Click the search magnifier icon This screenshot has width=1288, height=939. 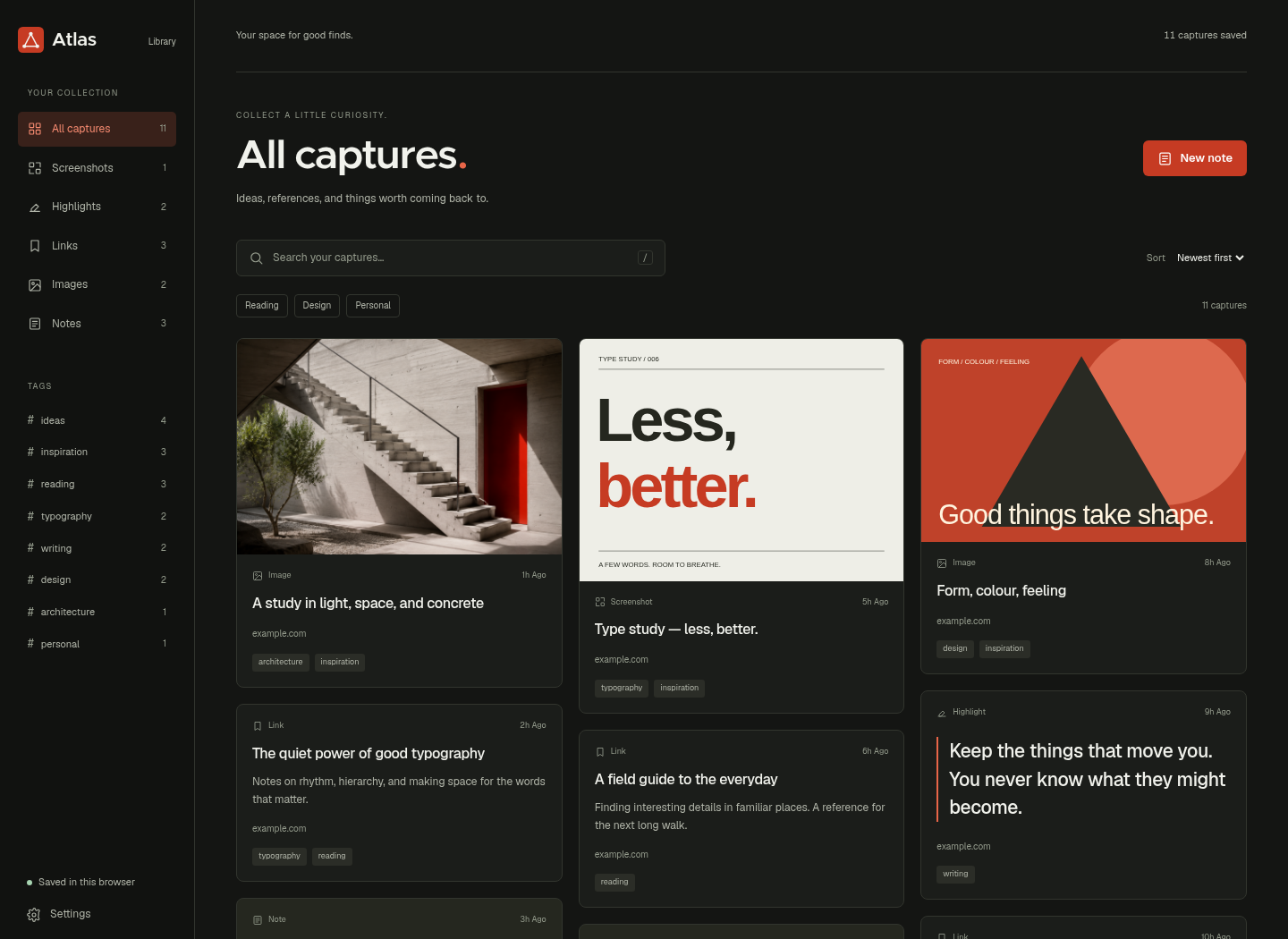click(257, 258)
